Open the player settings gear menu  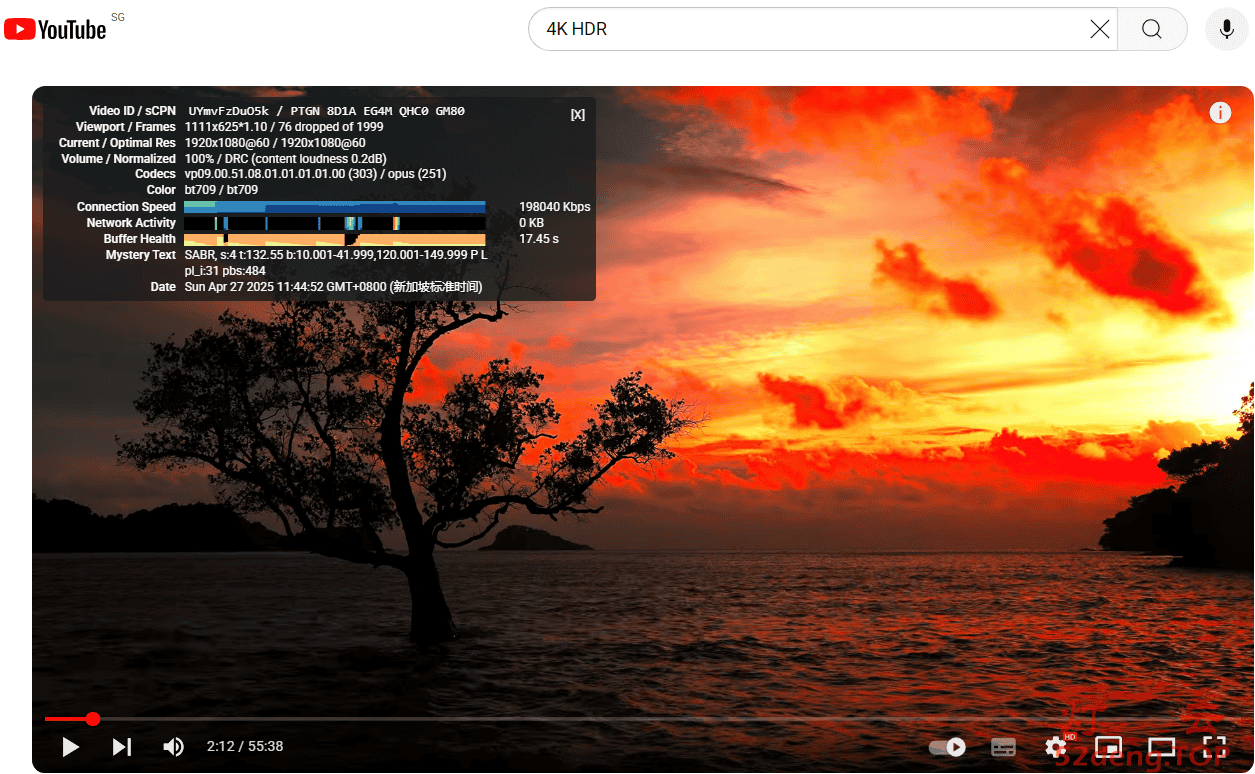[1056, 747]
